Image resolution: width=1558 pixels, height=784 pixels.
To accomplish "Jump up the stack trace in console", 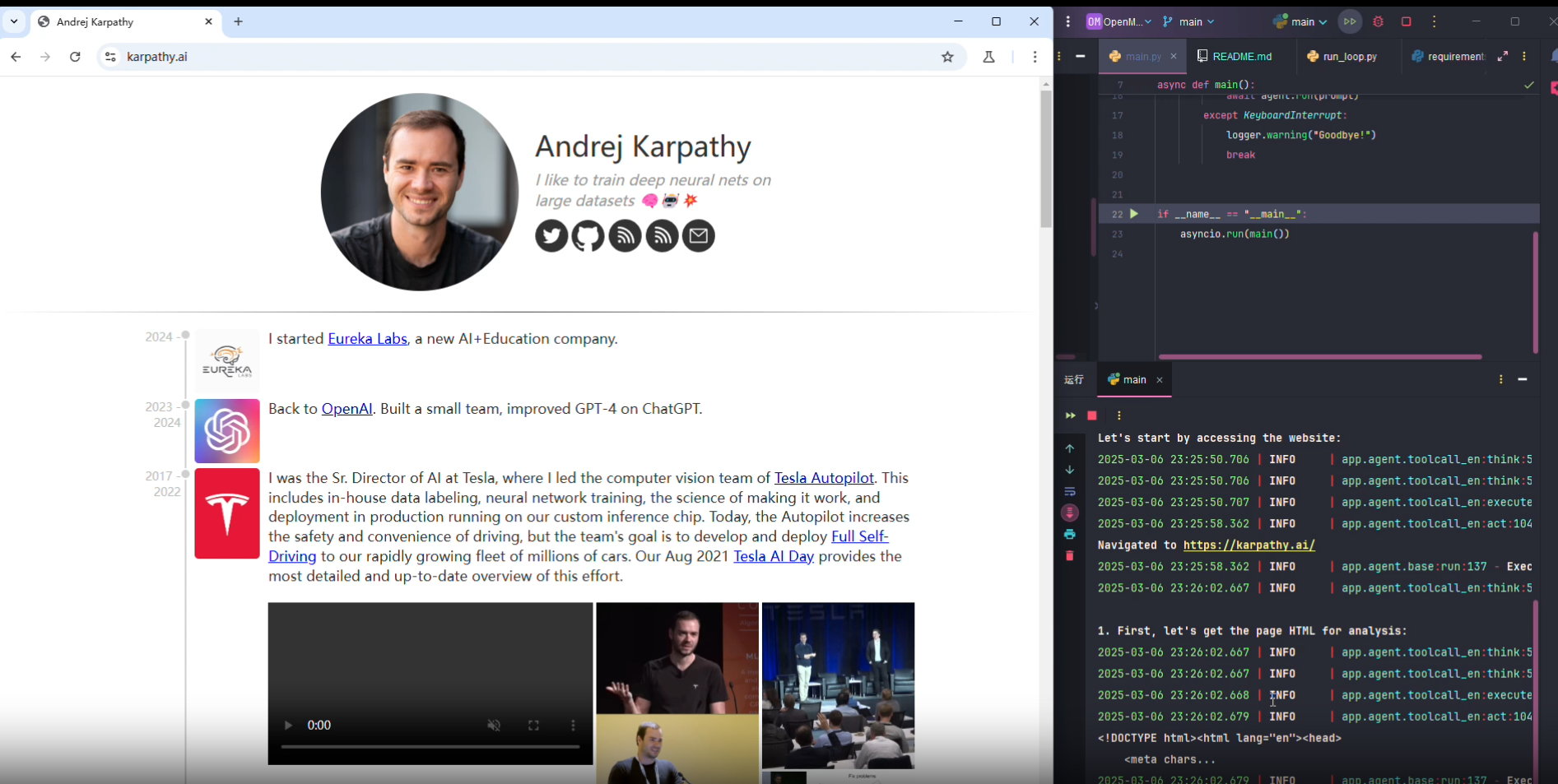I will point(1070,448).
